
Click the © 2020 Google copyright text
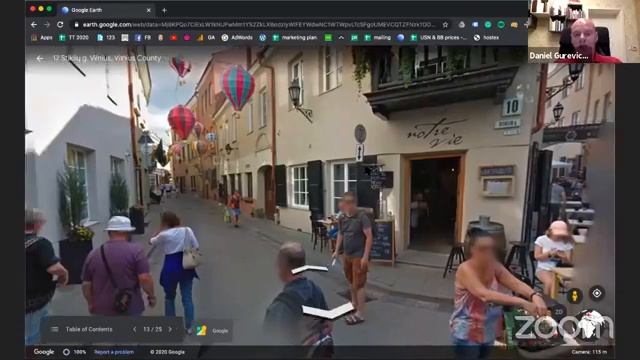167,352
